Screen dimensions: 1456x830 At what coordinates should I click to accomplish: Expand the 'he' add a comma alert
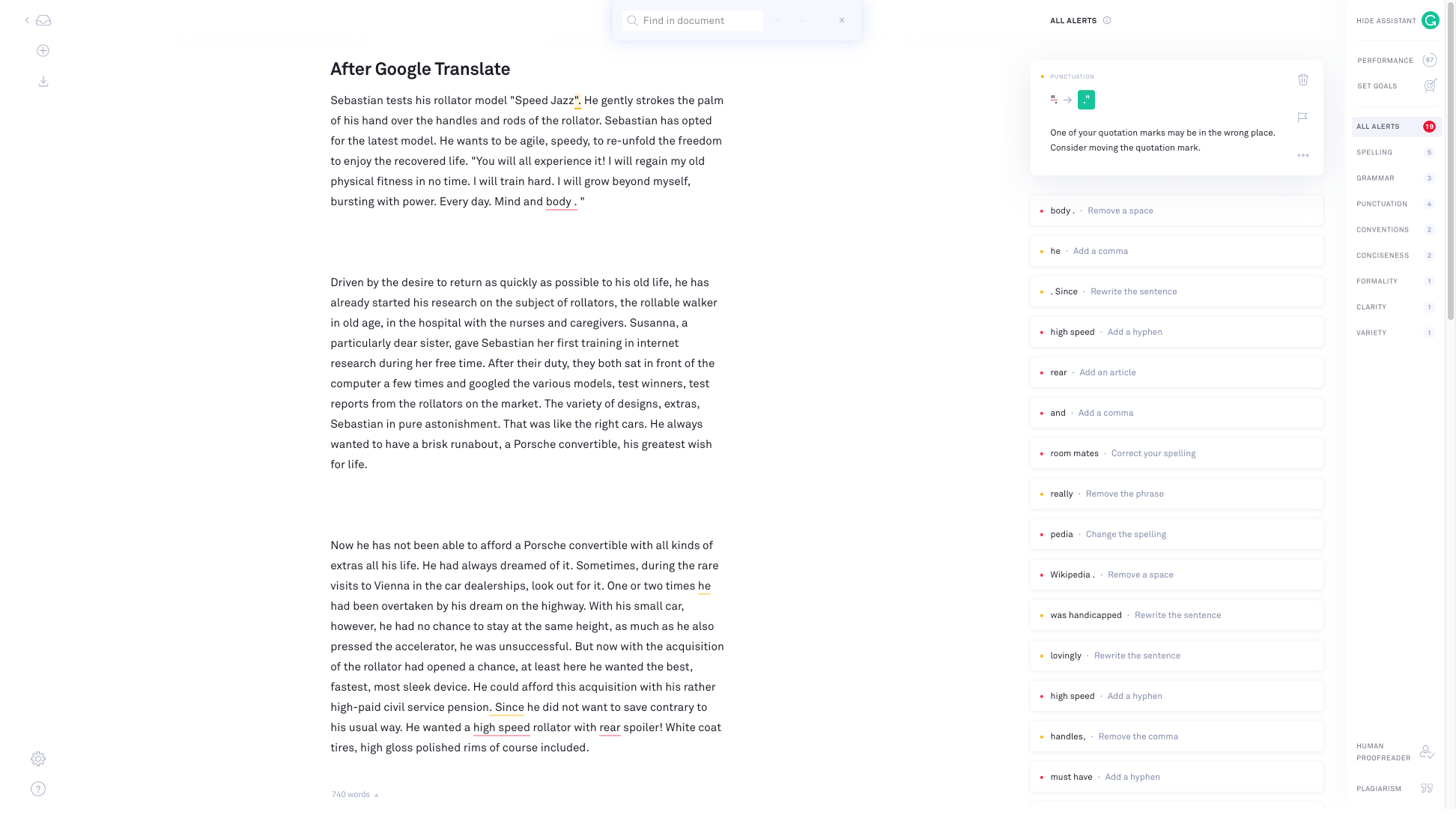(1177, 251)
